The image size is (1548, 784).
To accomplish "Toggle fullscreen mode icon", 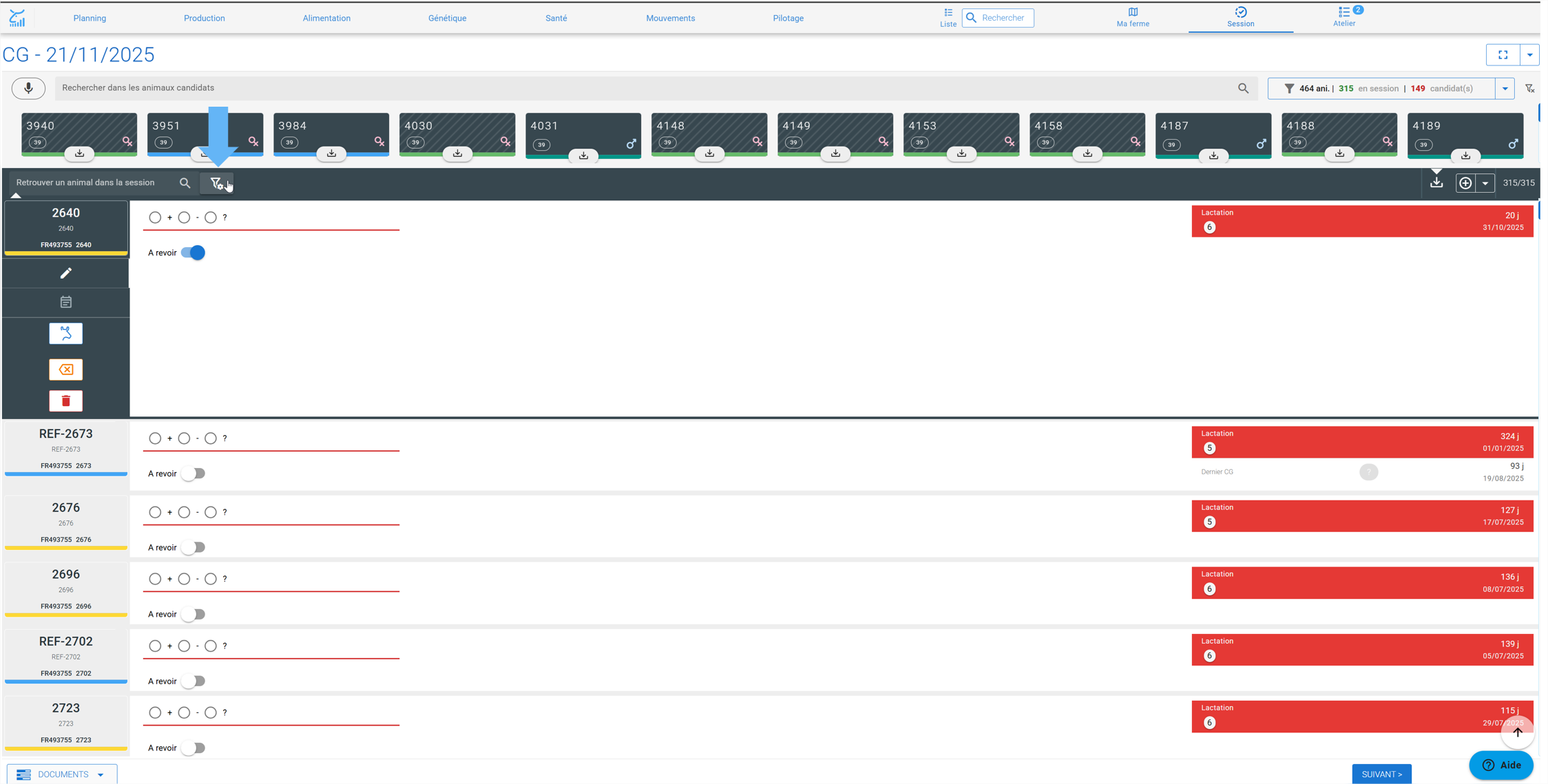I will tap(1503, 55).
